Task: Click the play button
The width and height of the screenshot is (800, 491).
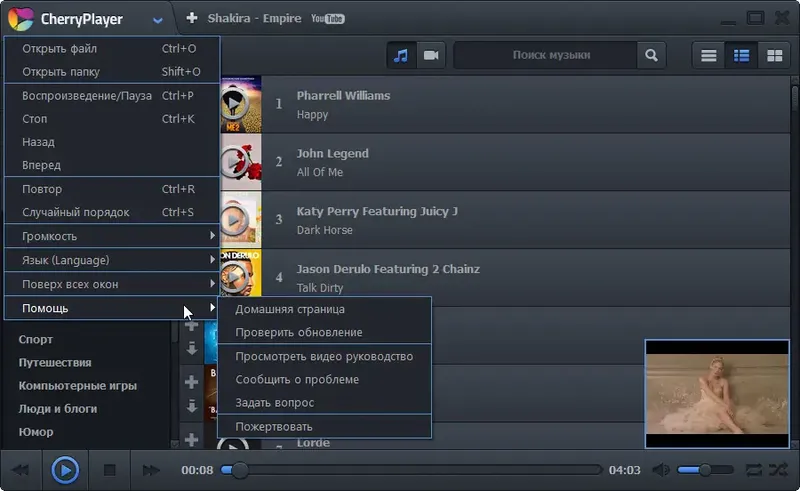Action: [65, 470]
